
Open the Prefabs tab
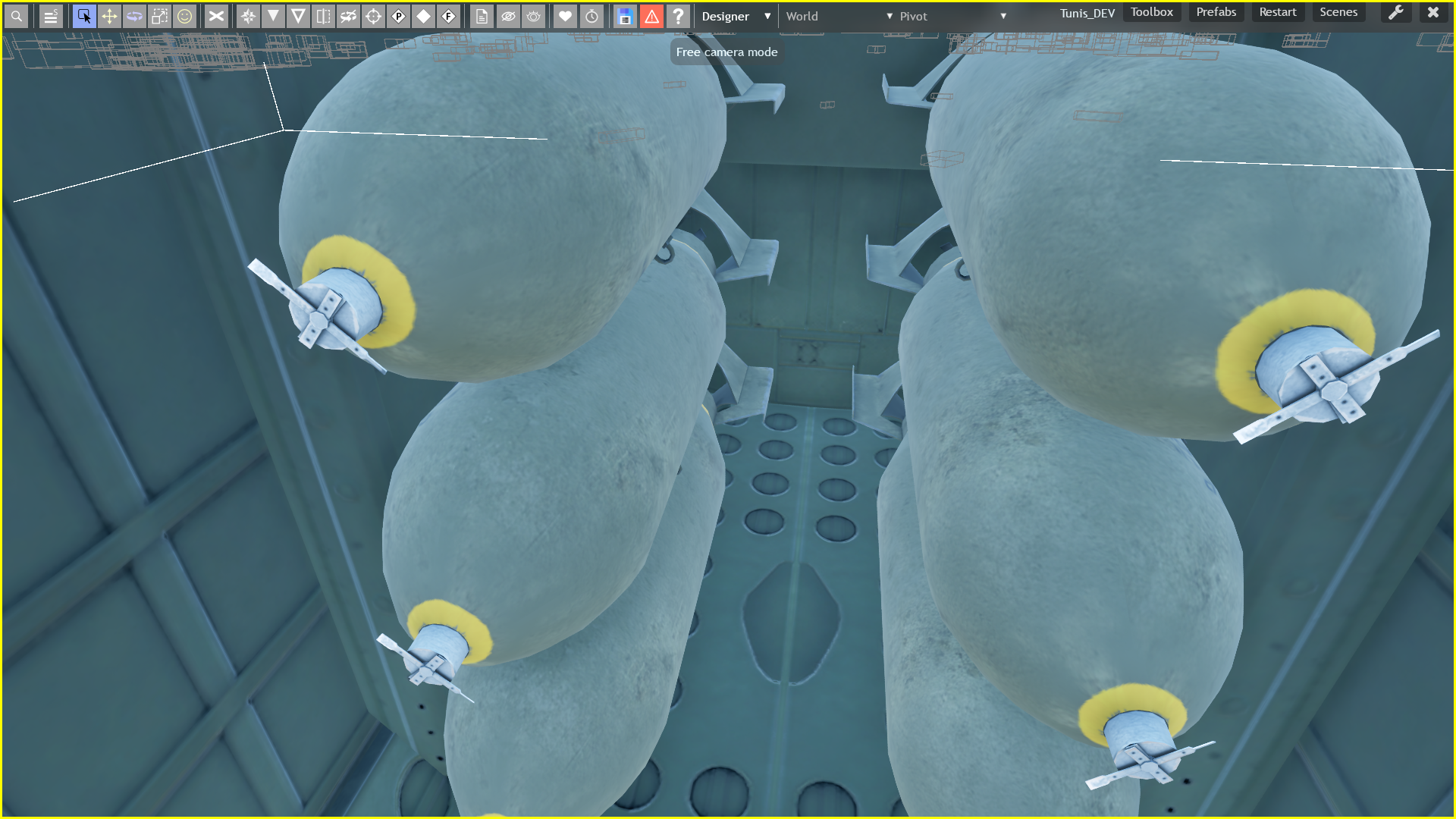pos(1216,12)
